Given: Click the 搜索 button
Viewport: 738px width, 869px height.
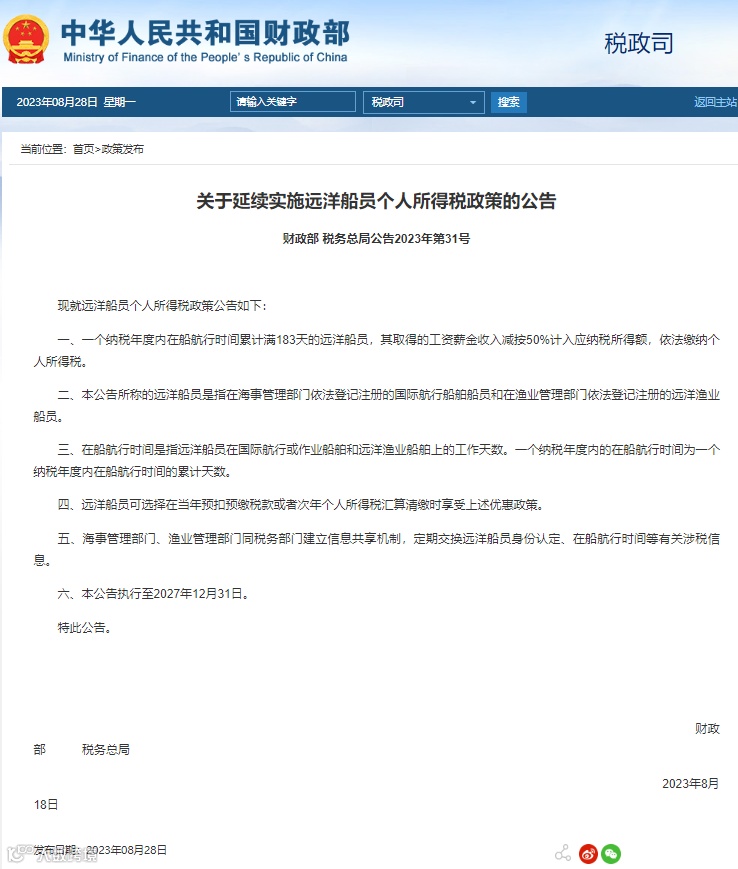Looking at the screenshot, I should (509, 102).
